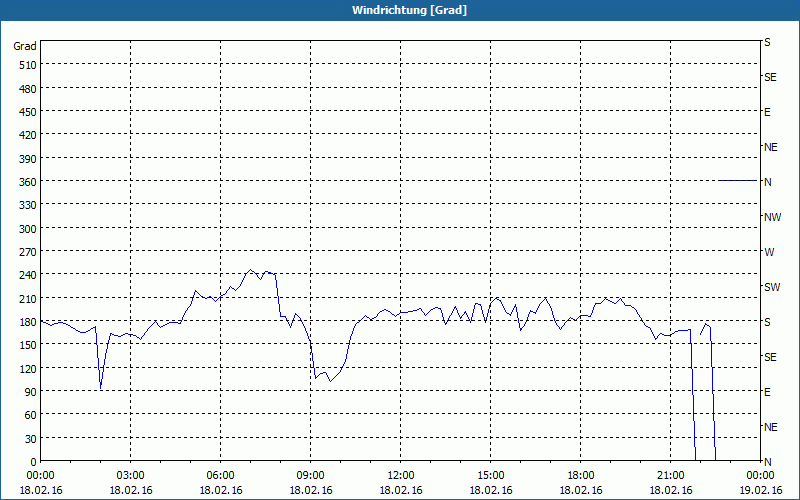Click the 60 degree value
800x500 pixels.
[31, 415]
